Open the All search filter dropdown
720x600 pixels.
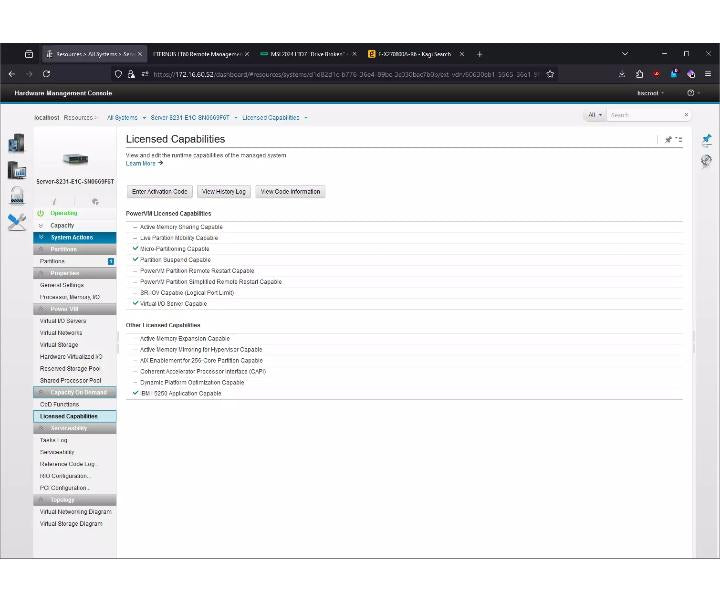tap(595, 115)
